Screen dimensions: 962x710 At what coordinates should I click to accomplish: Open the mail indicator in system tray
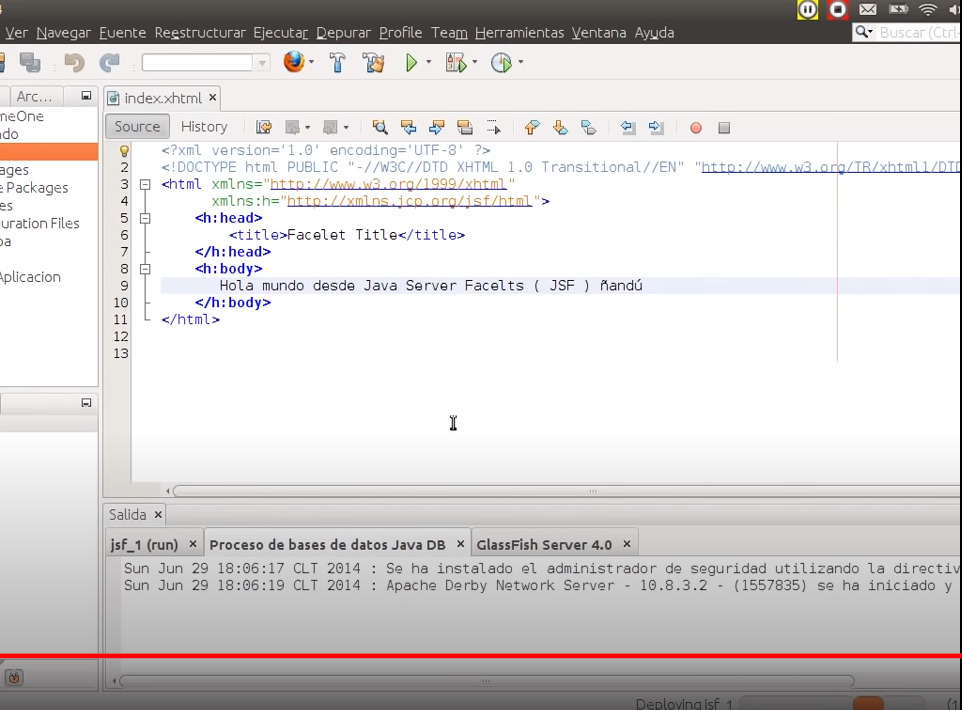[x=868, y=9]
